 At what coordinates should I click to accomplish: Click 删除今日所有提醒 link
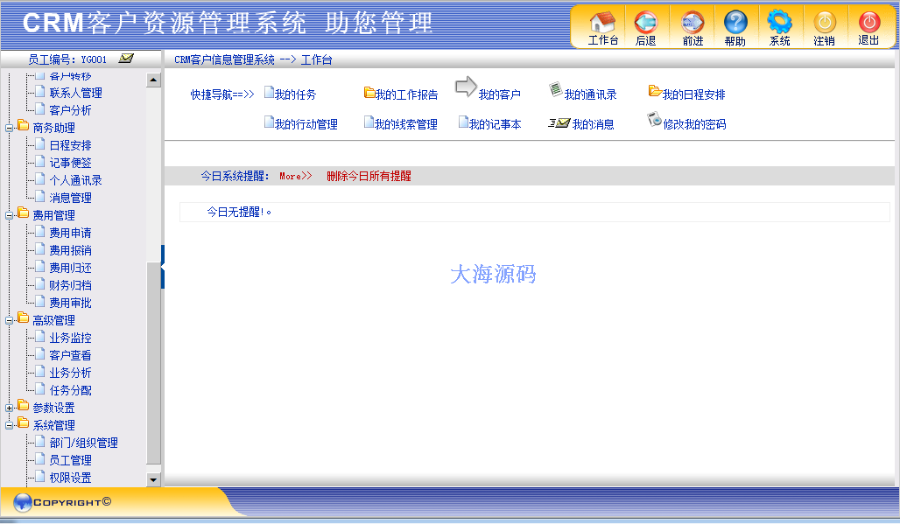368,176
